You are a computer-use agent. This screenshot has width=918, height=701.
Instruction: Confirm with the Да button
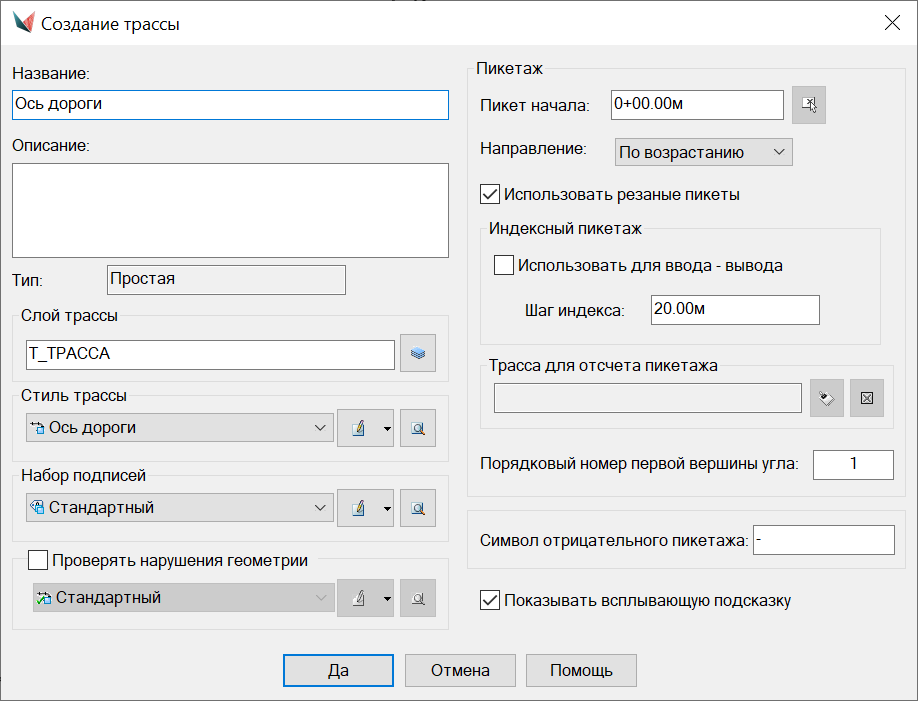(338, 670)
